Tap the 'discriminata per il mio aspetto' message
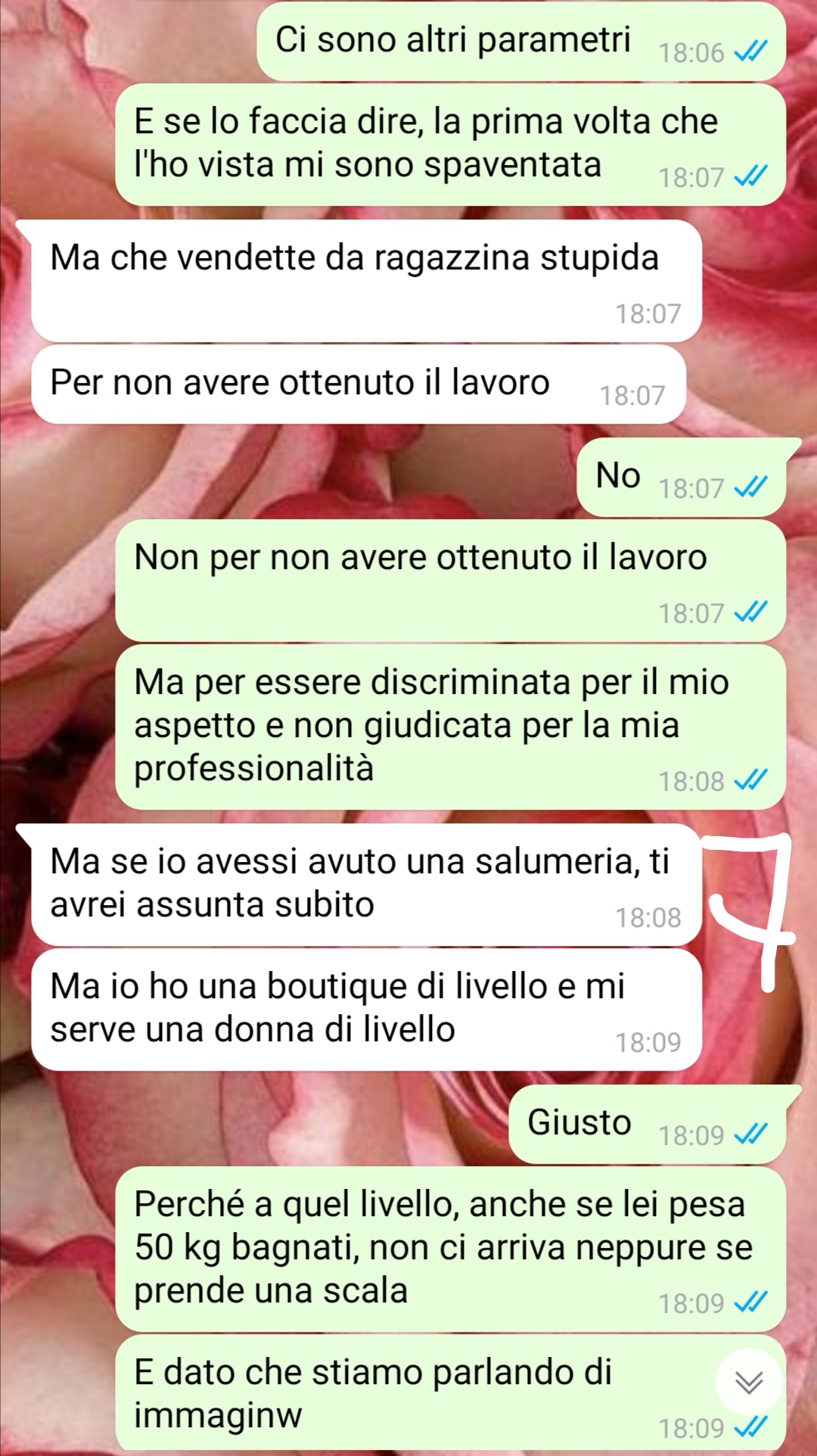Viewport: 817px width, 1456px height. click(450, 726)
